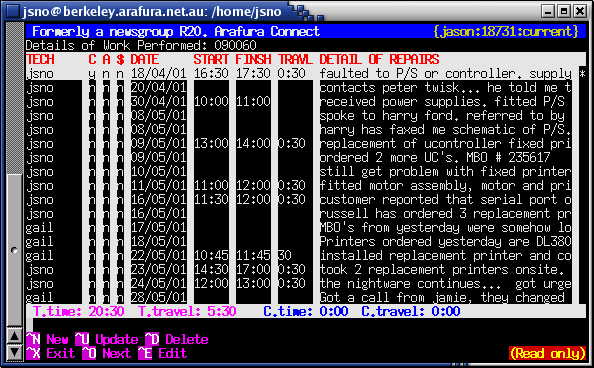
Task: Maximize the terminal window
Action: click(x=564, y=11)
